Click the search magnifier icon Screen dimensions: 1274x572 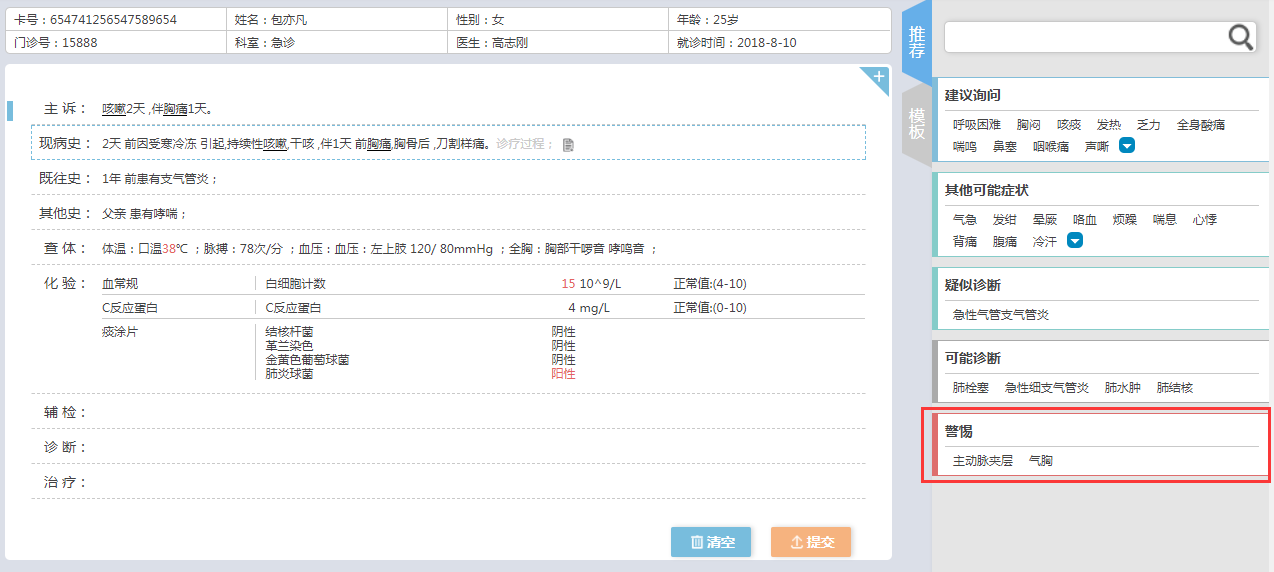(x=1241, y=37)
